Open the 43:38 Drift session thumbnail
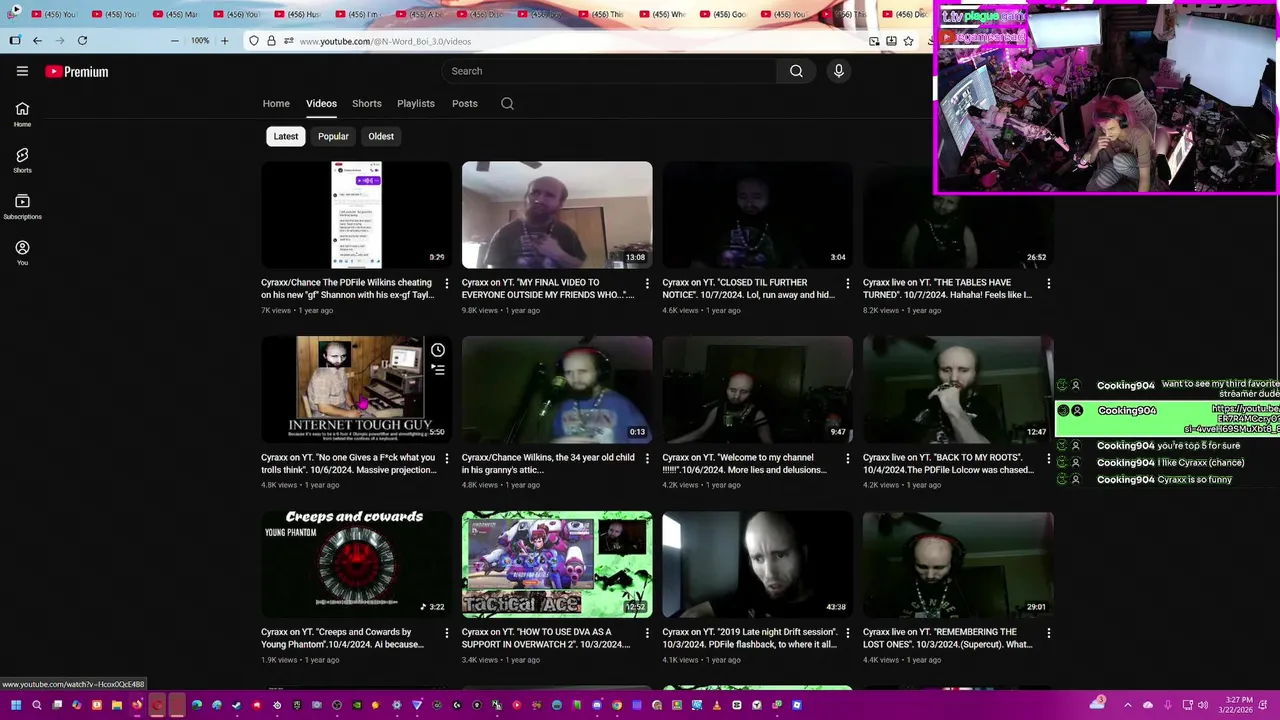The height and width of the screenshot is (720, 1280). (757, 564)
